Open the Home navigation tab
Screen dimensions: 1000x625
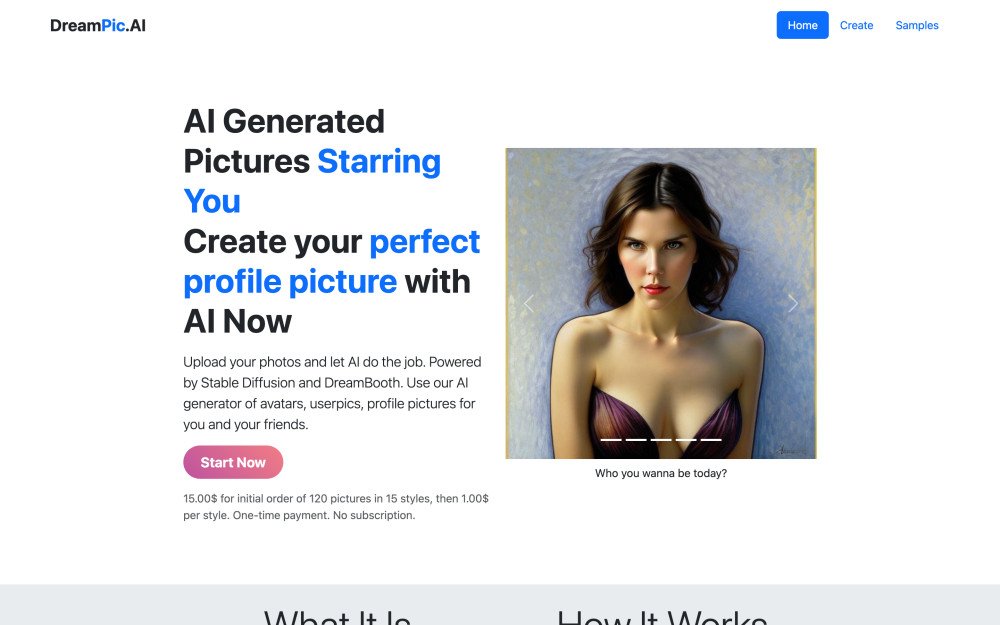(802, 25)
